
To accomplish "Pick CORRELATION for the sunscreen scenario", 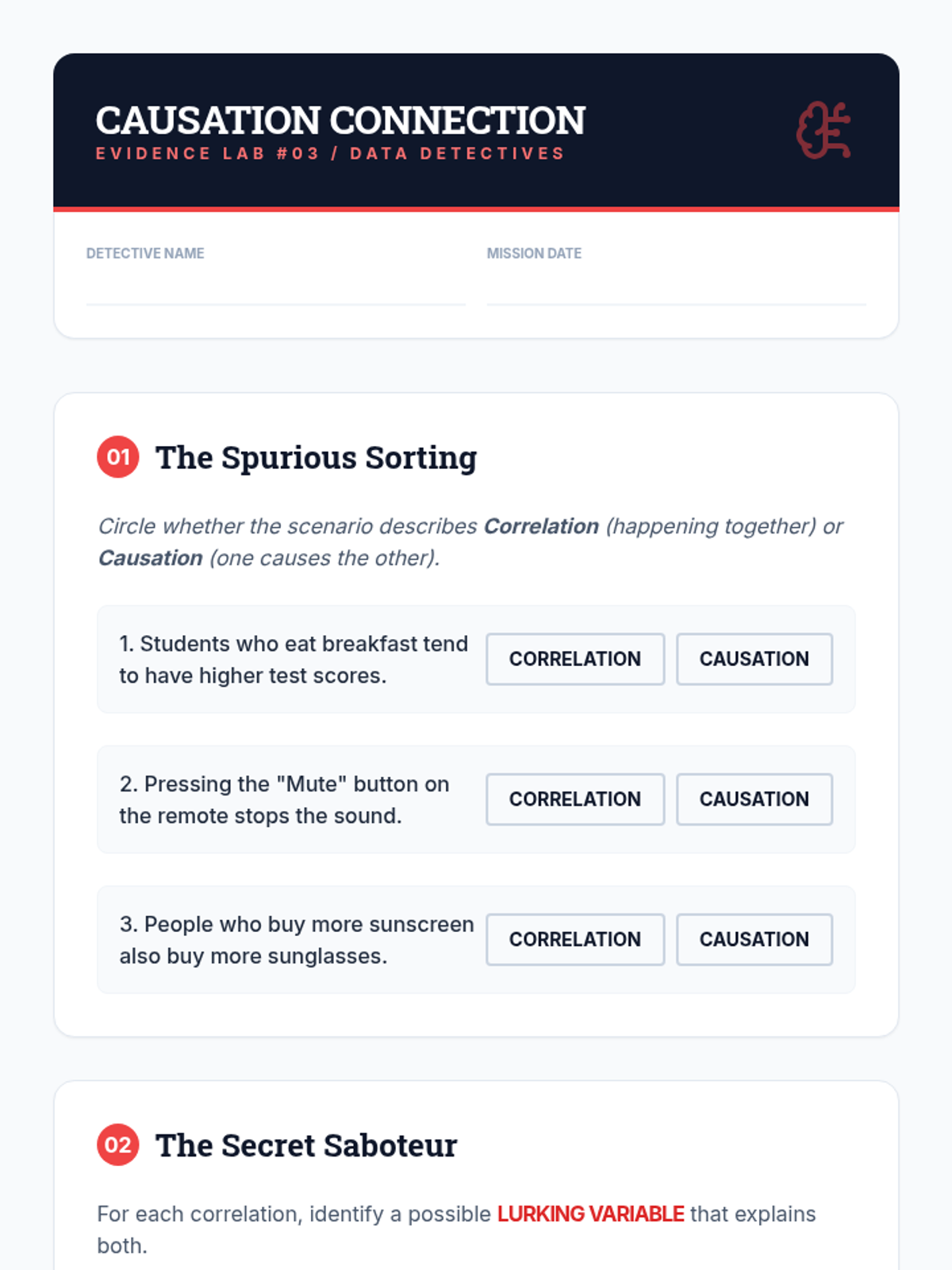I will click(x=575, y=940).
